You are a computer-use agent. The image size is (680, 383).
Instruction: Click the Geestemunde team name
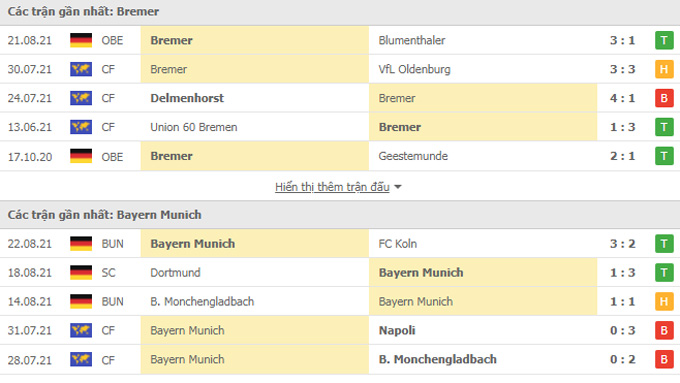[x=413, y=156]
